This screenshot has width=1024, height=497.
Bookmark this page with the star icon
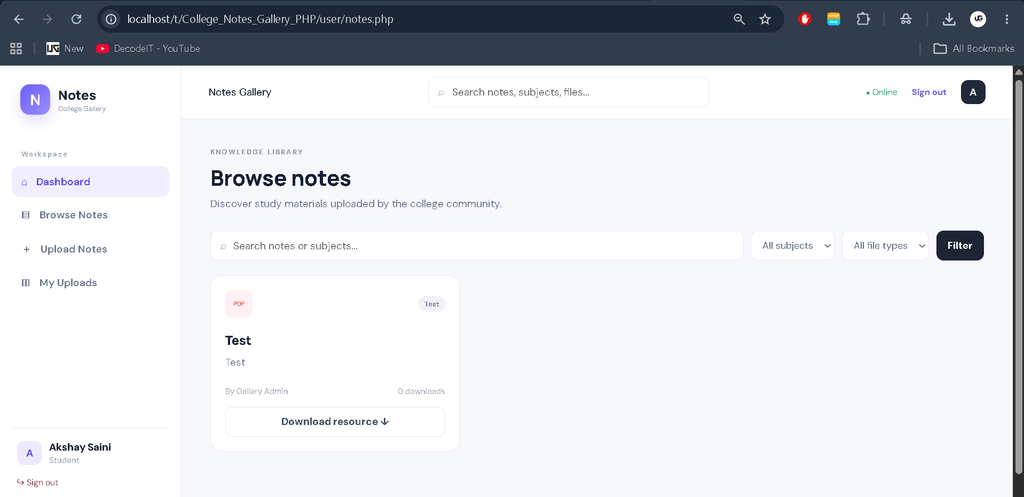tap(765, 19)
